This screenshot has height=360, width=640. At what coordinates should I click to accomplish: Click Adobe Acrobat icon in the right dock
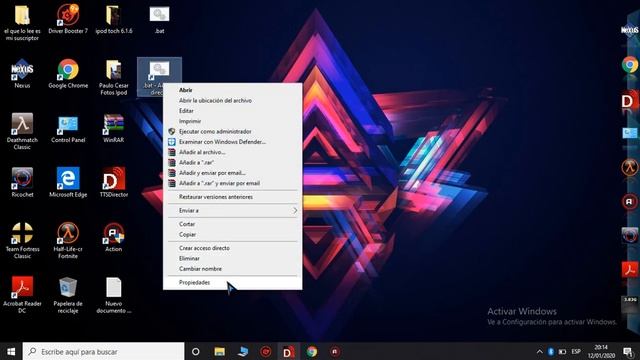(x=630, y=270)
